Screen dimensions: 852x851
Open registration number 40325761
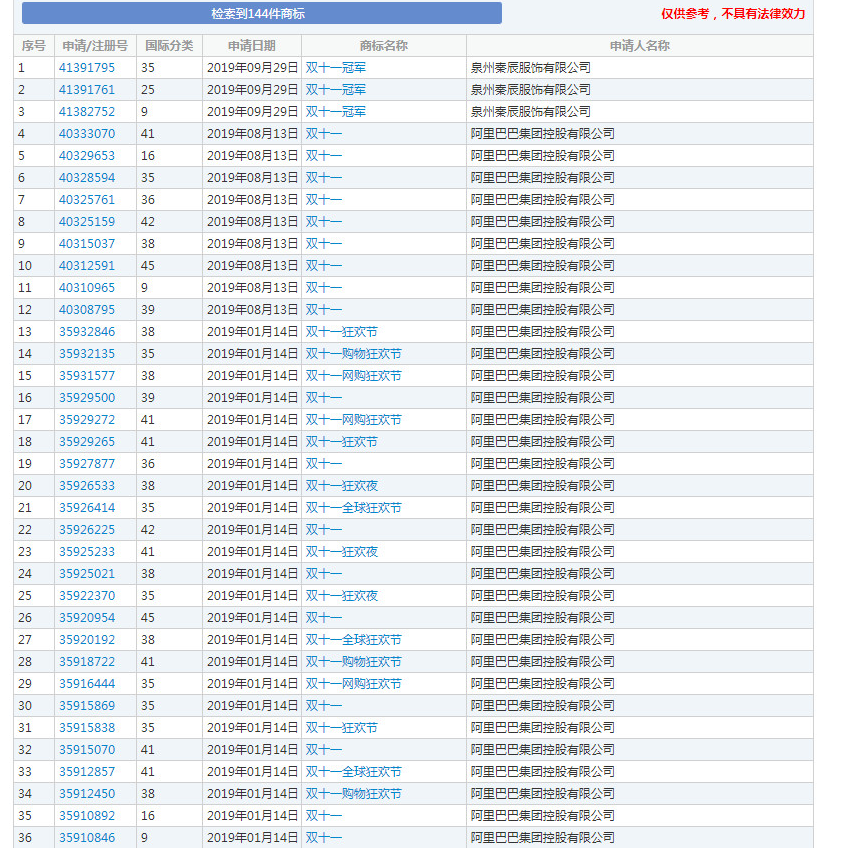(86, 200)
